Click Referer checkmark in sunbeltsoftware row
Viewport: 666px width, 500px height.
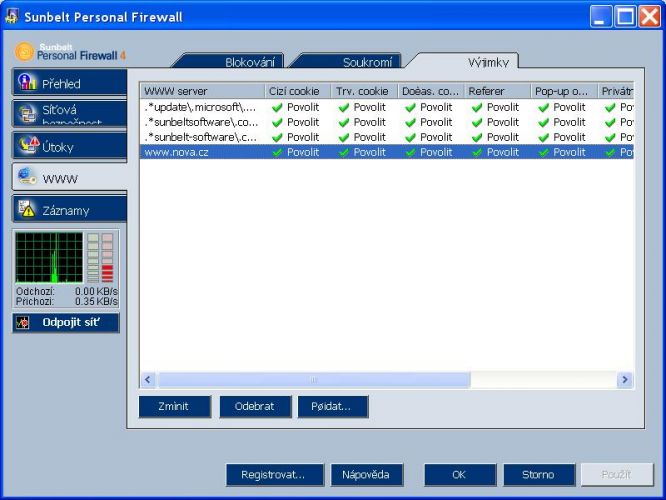point(477,122)
